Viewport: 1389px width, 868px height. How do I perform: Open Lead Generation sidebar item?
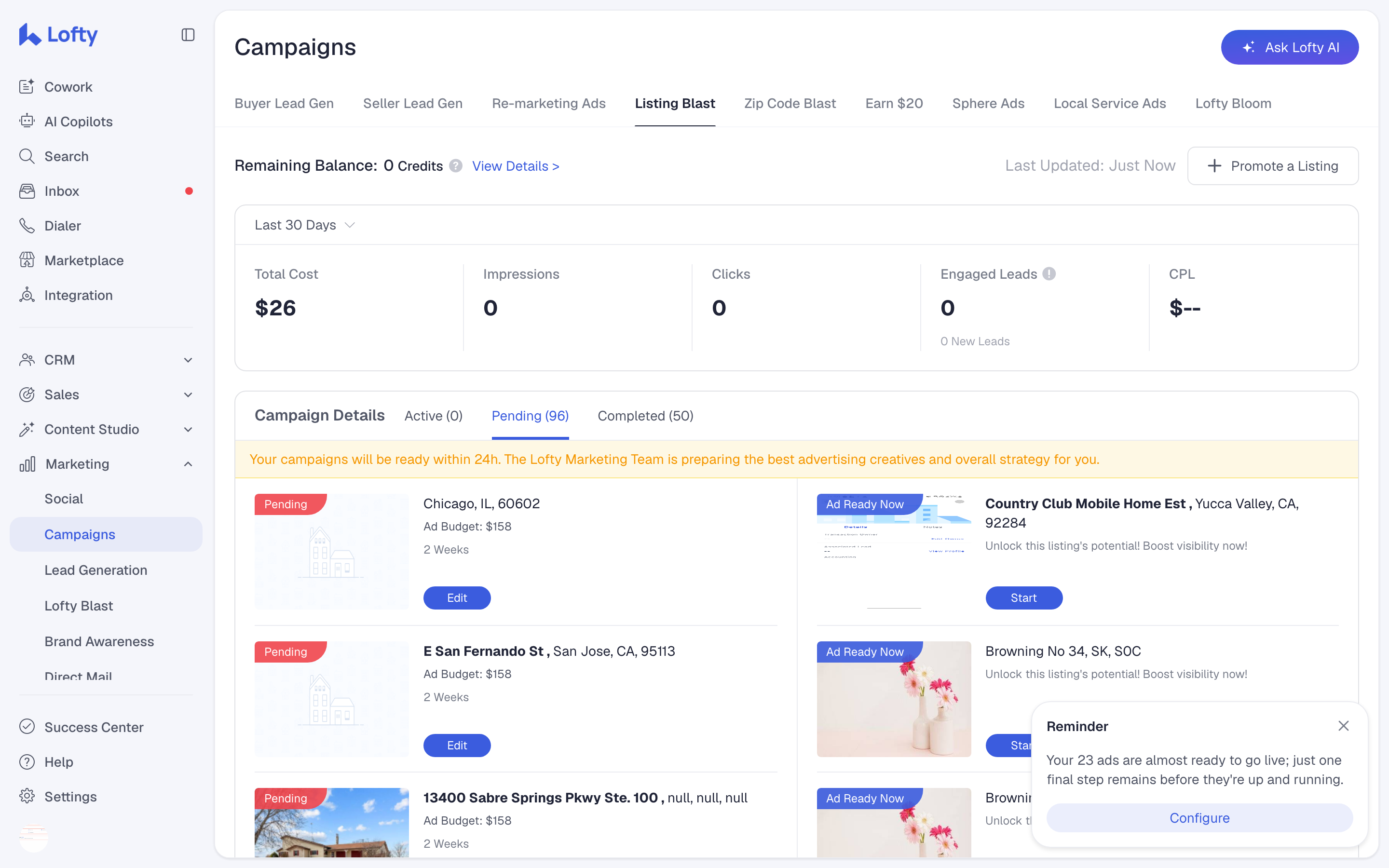coord(96,570)
